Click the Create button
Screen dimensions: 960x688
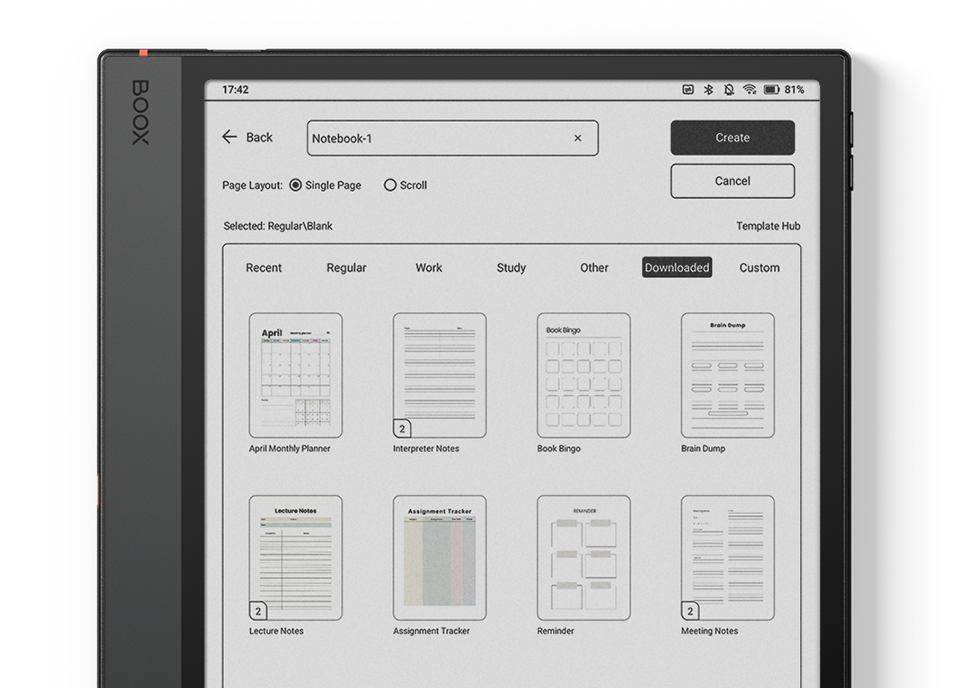click(x=733, y=138)
